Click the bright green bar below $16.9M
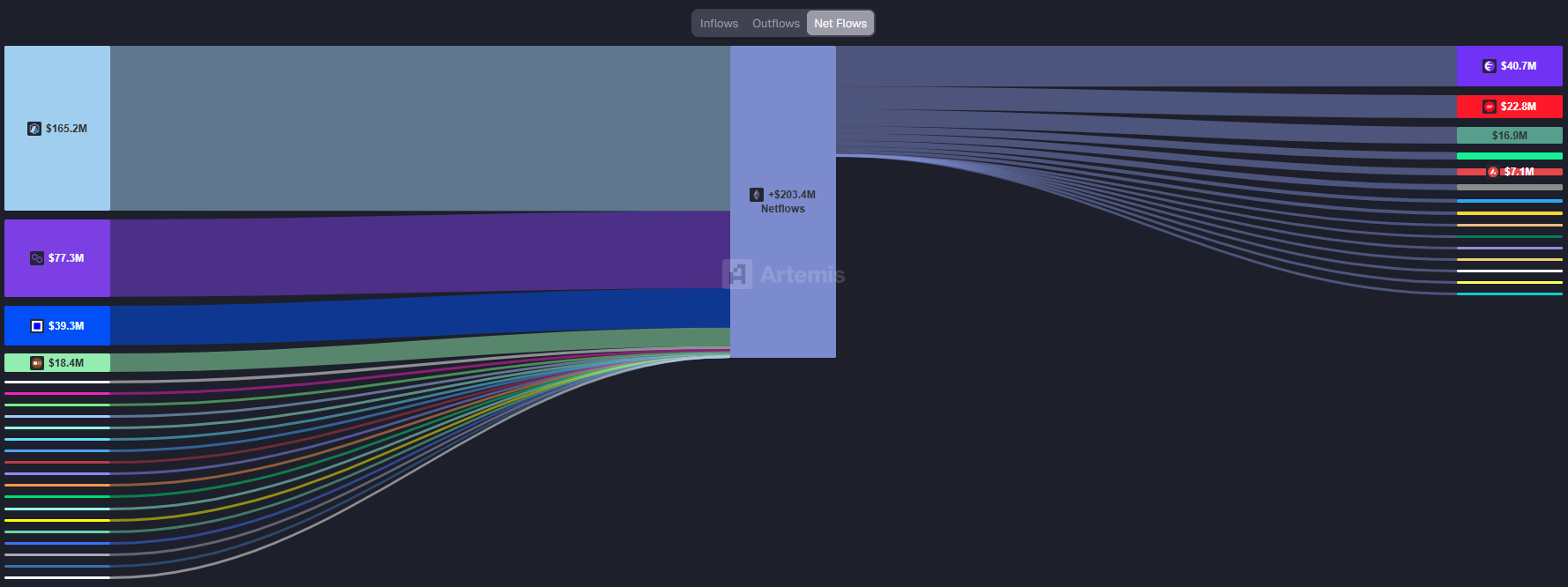 click(x=1509, y=156)
